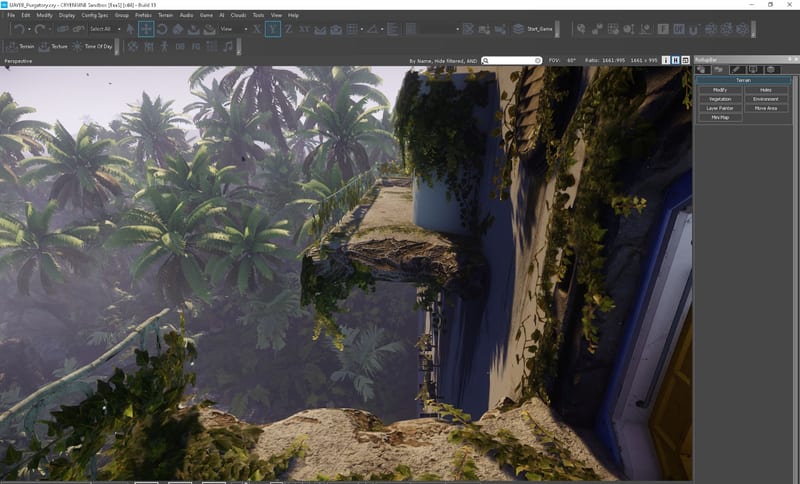Image resolution: width=800 pixels, height=484 pixels.
Task: Click the Environment button
Action: 766,99
